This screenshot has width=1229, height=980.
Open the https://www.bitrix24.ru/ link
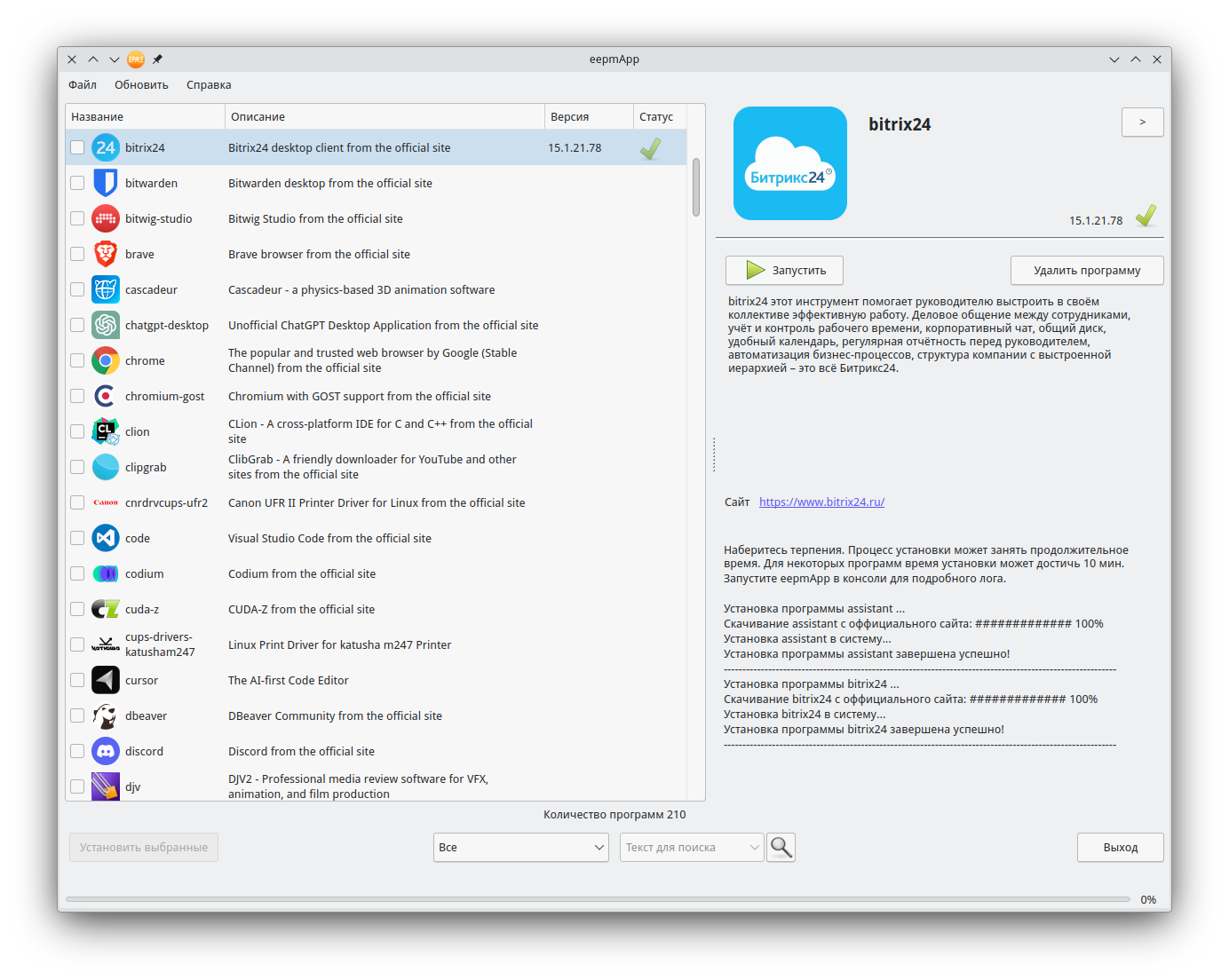(x=821, y=502)
